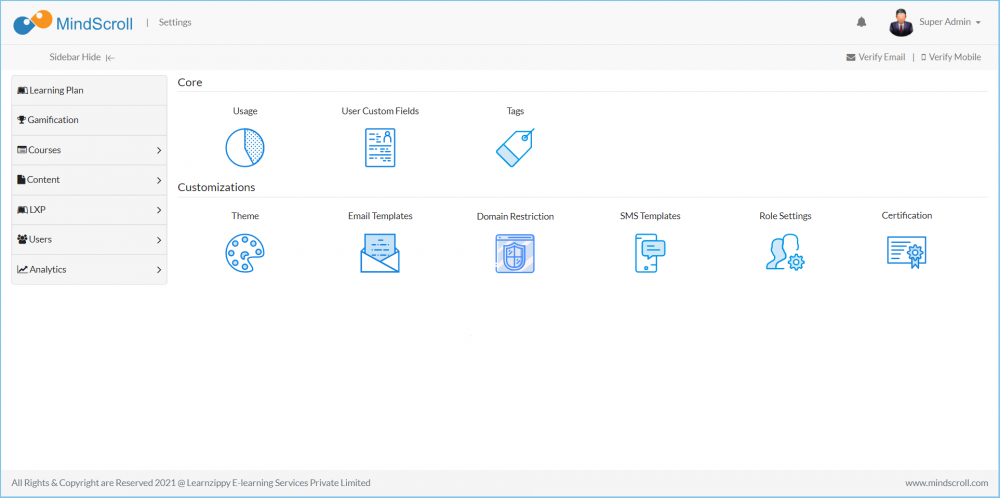Click the Usage label text
The height and width of the screenshot is (498, 1000).
coord(245,111)
